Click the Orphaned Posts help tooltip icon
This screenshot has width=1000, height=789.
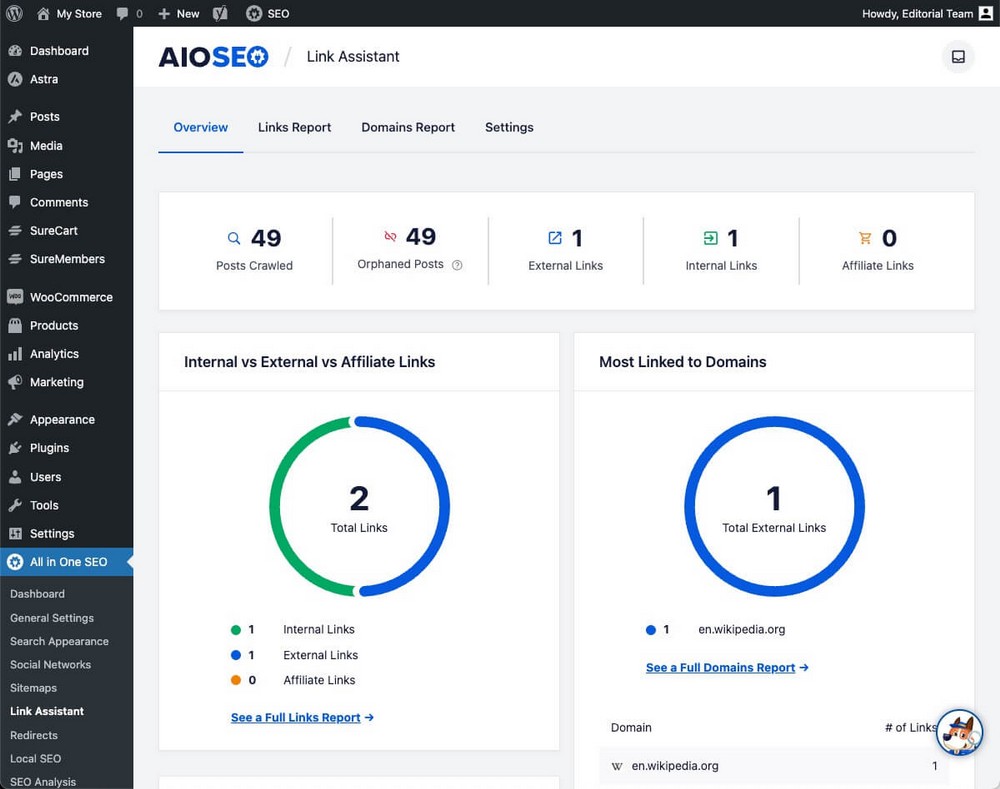[457, 265]
